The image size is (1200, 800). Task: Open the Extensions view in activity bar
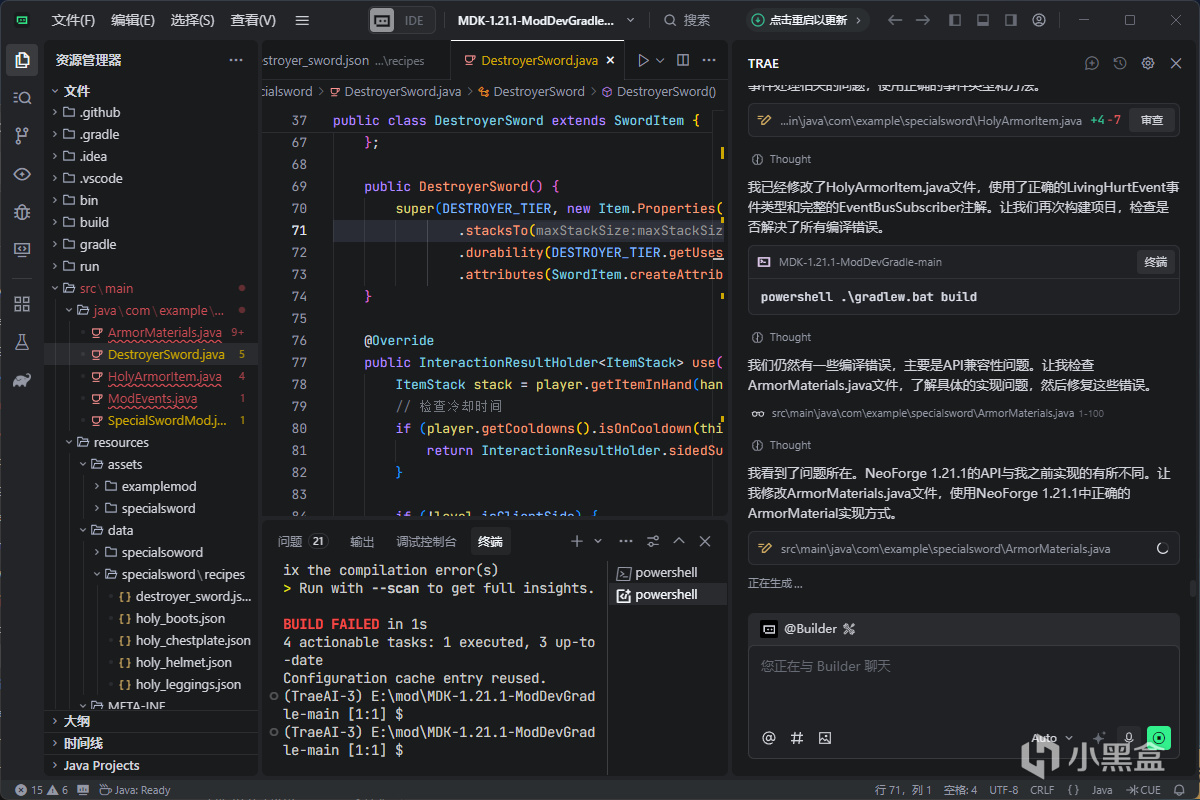pos(22,304)
